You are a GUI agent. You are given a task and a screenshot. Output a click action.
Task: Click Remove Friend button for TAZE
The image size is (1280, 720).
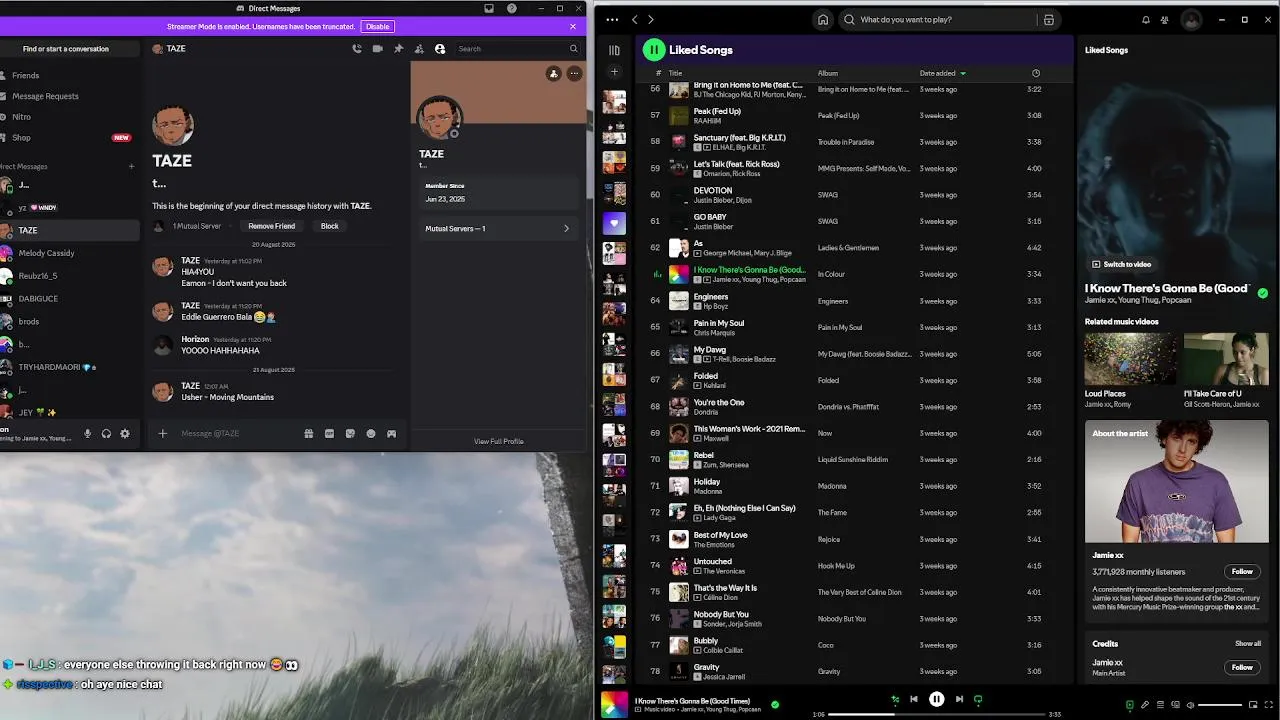click(271, 226)
